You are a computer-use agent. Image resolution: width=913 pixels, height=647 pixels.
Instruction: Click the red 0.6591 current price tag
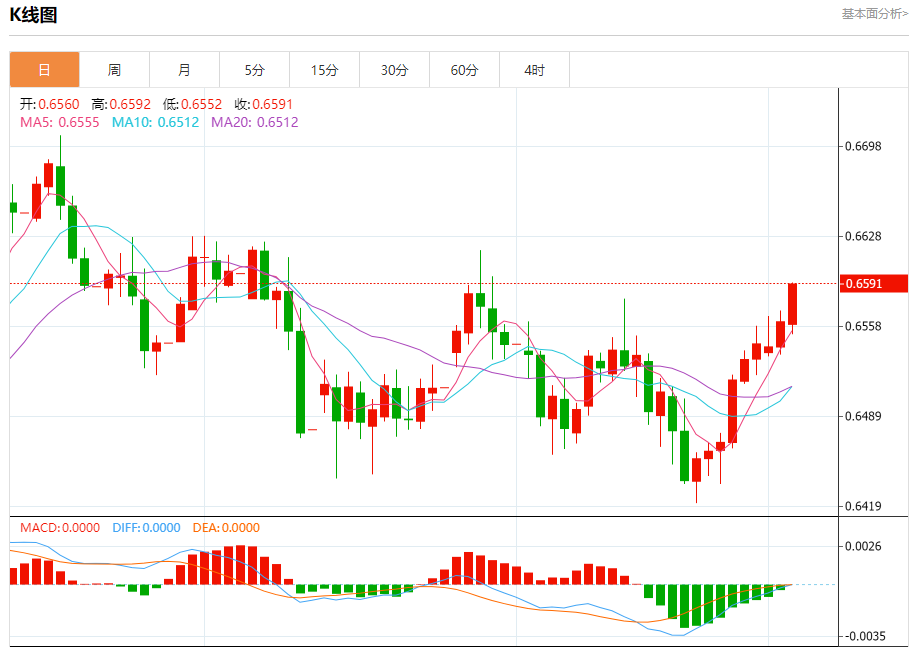click(x=873, y=284)
